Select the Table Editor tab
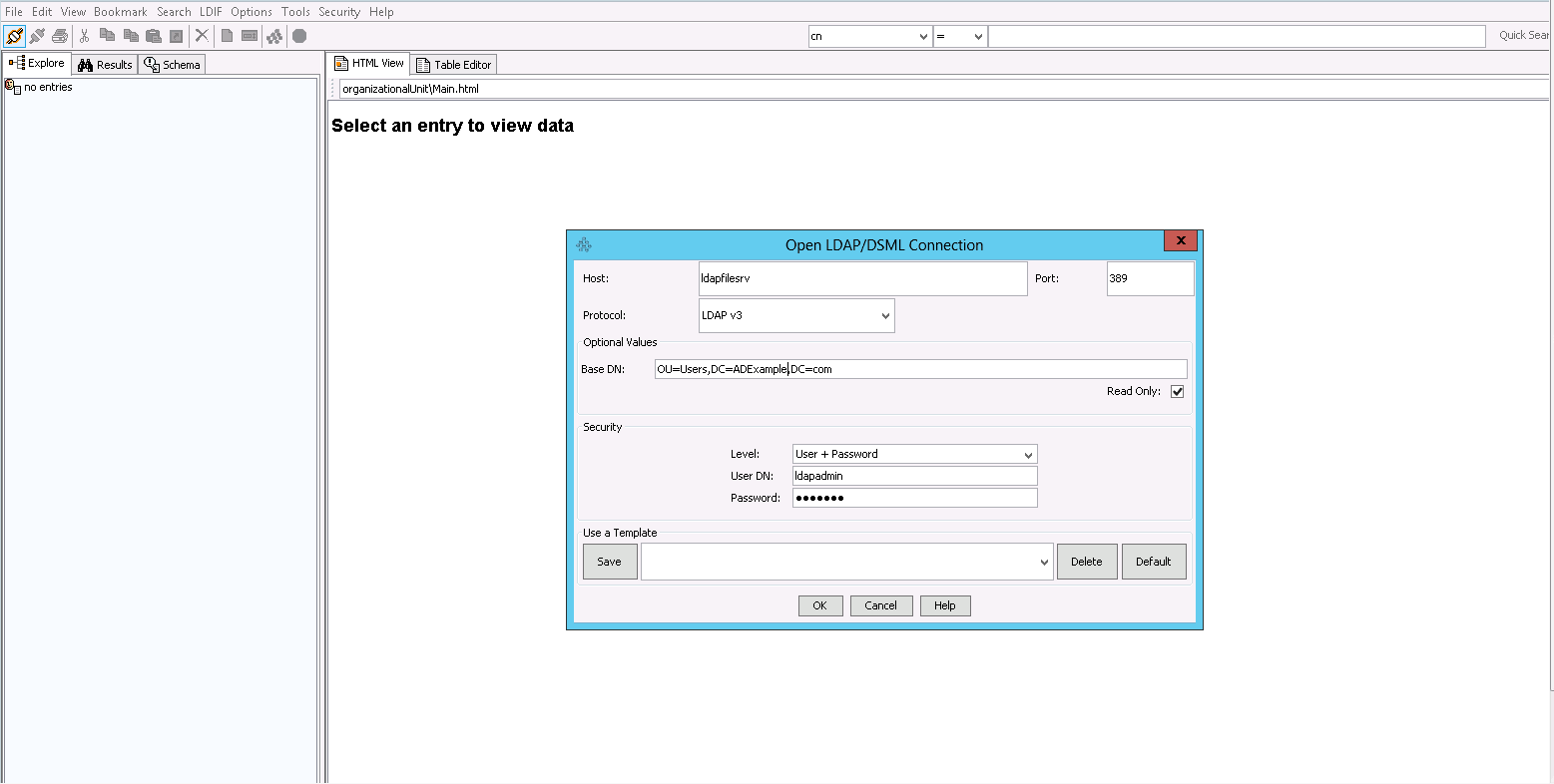 454,65
